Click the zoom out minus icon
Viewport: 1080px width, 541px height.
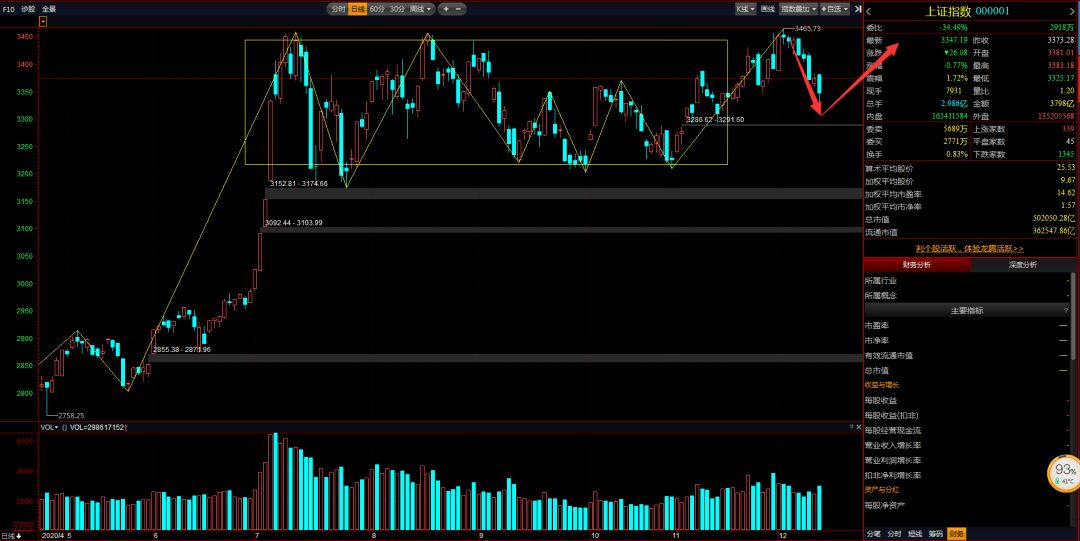[x=459, y=9]
